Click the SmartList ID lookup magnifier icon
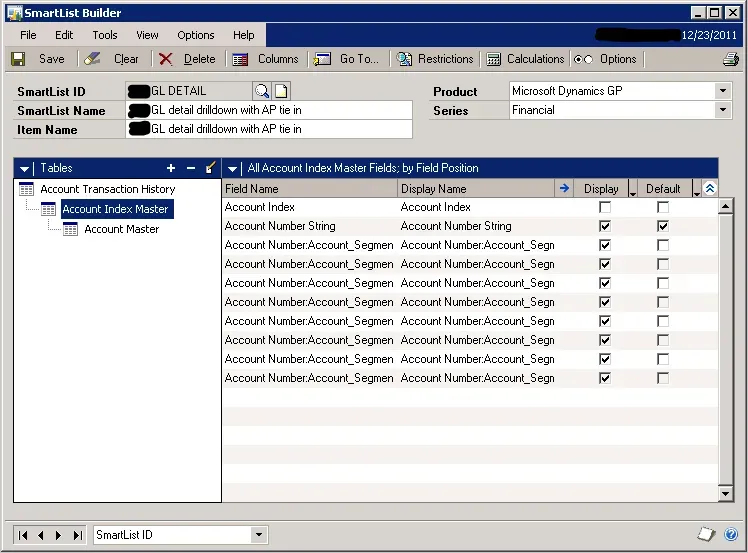748x553 pixels. coord(262,91)
